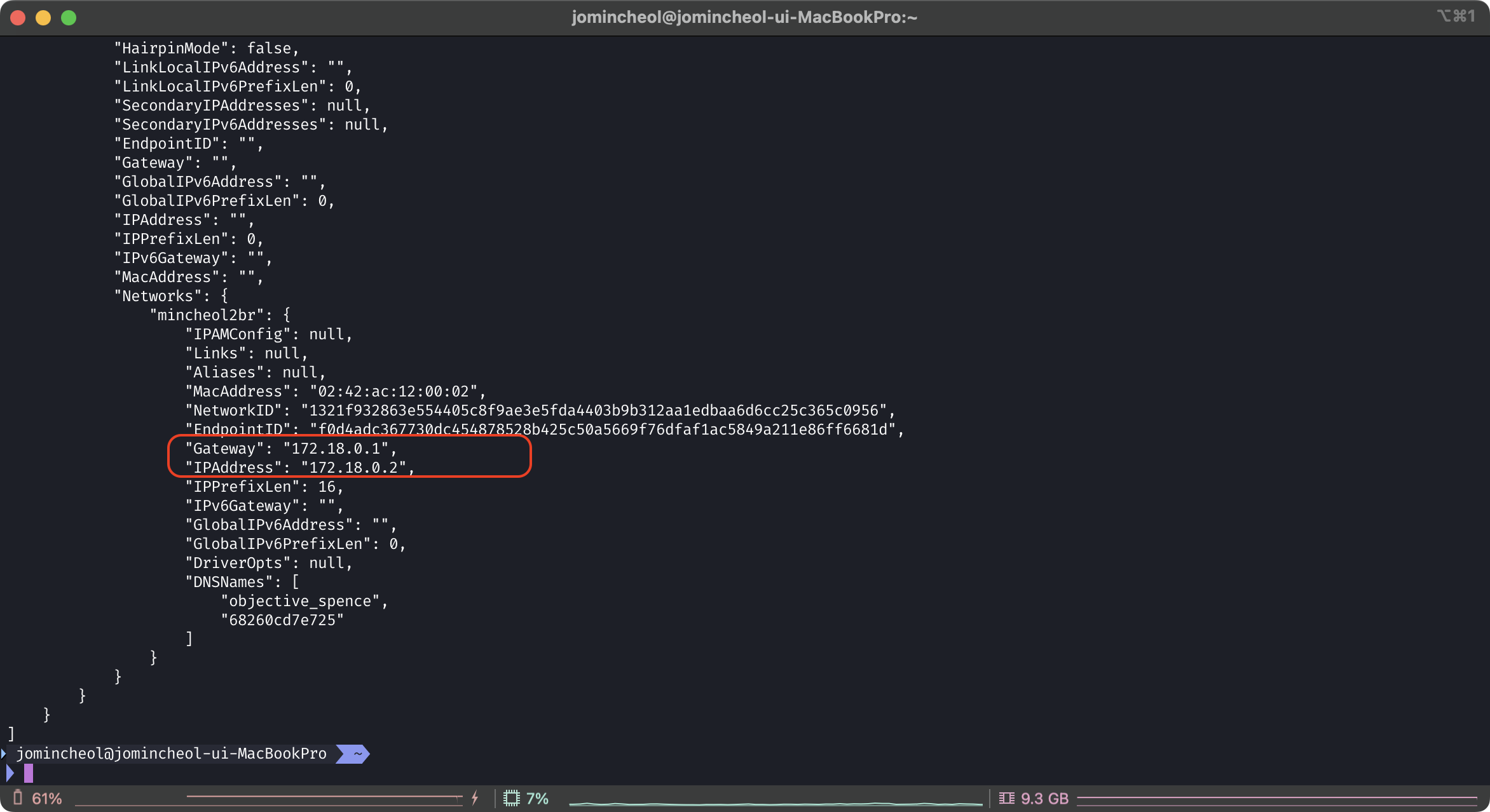Click the IPAddress 172.18.0.2 value
1490x812 pixels.
tap(353, 468)
